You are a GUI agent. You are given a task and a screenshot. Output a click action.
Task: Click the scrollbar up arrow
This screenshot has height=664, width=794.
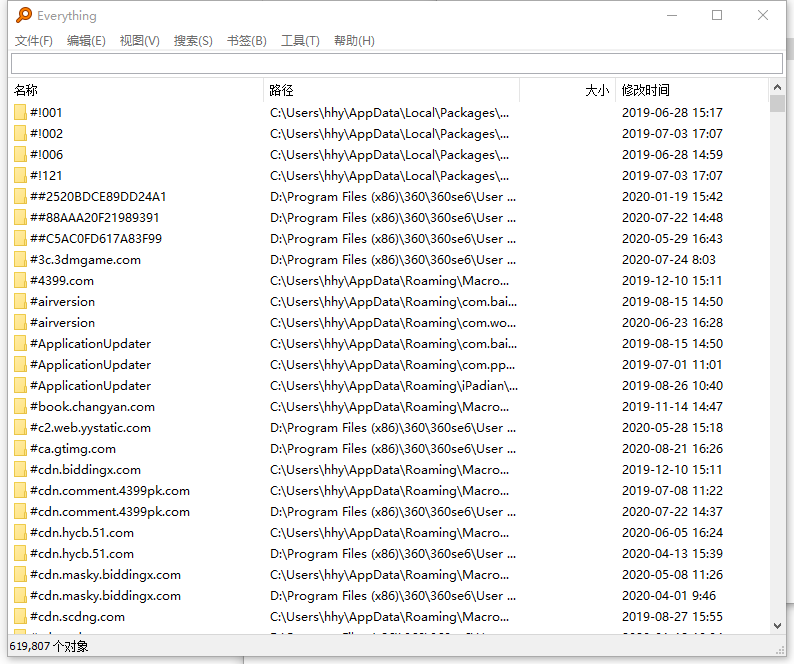777,87
